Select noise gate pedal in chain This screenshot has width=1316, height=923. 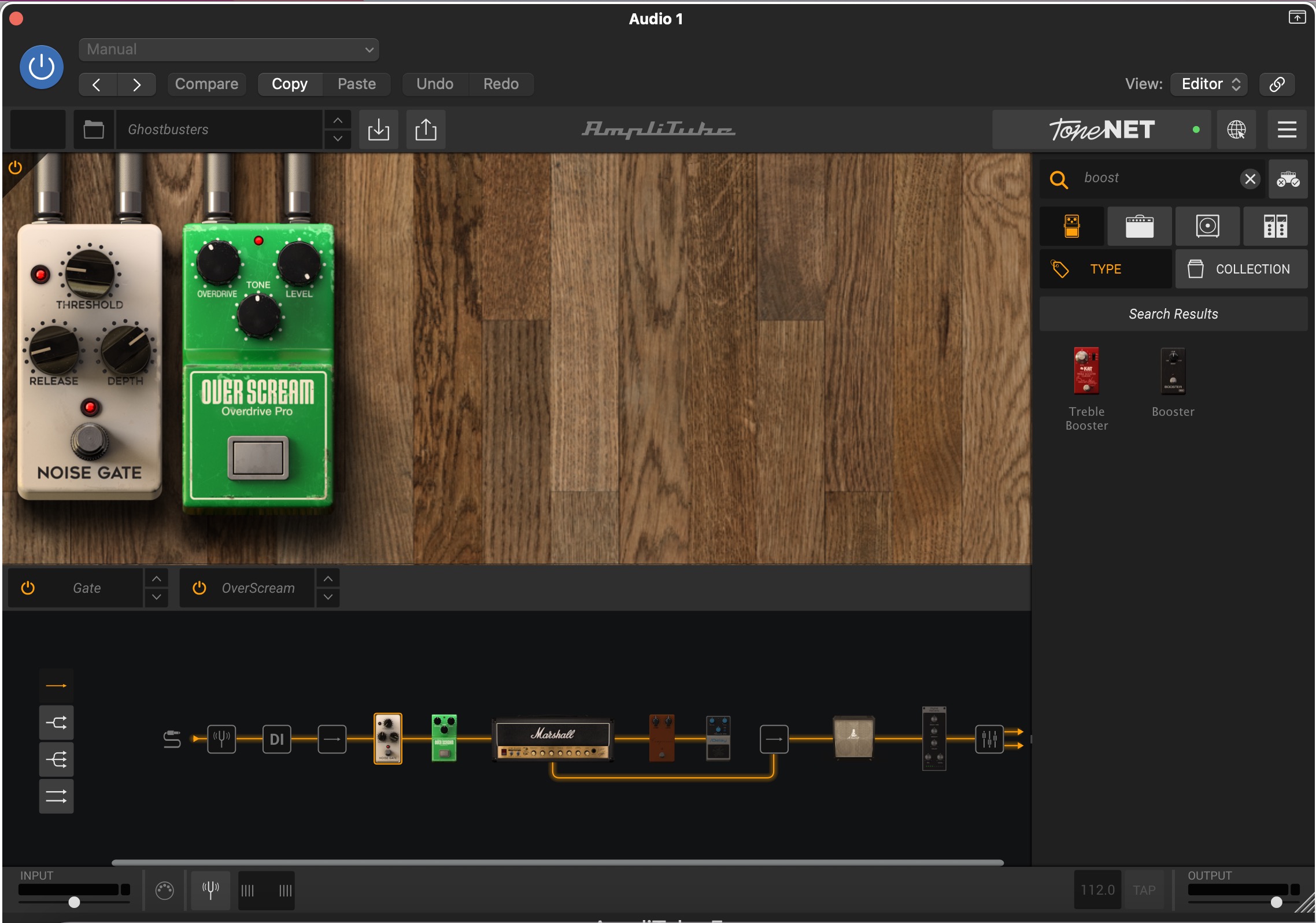coord(388,739)
